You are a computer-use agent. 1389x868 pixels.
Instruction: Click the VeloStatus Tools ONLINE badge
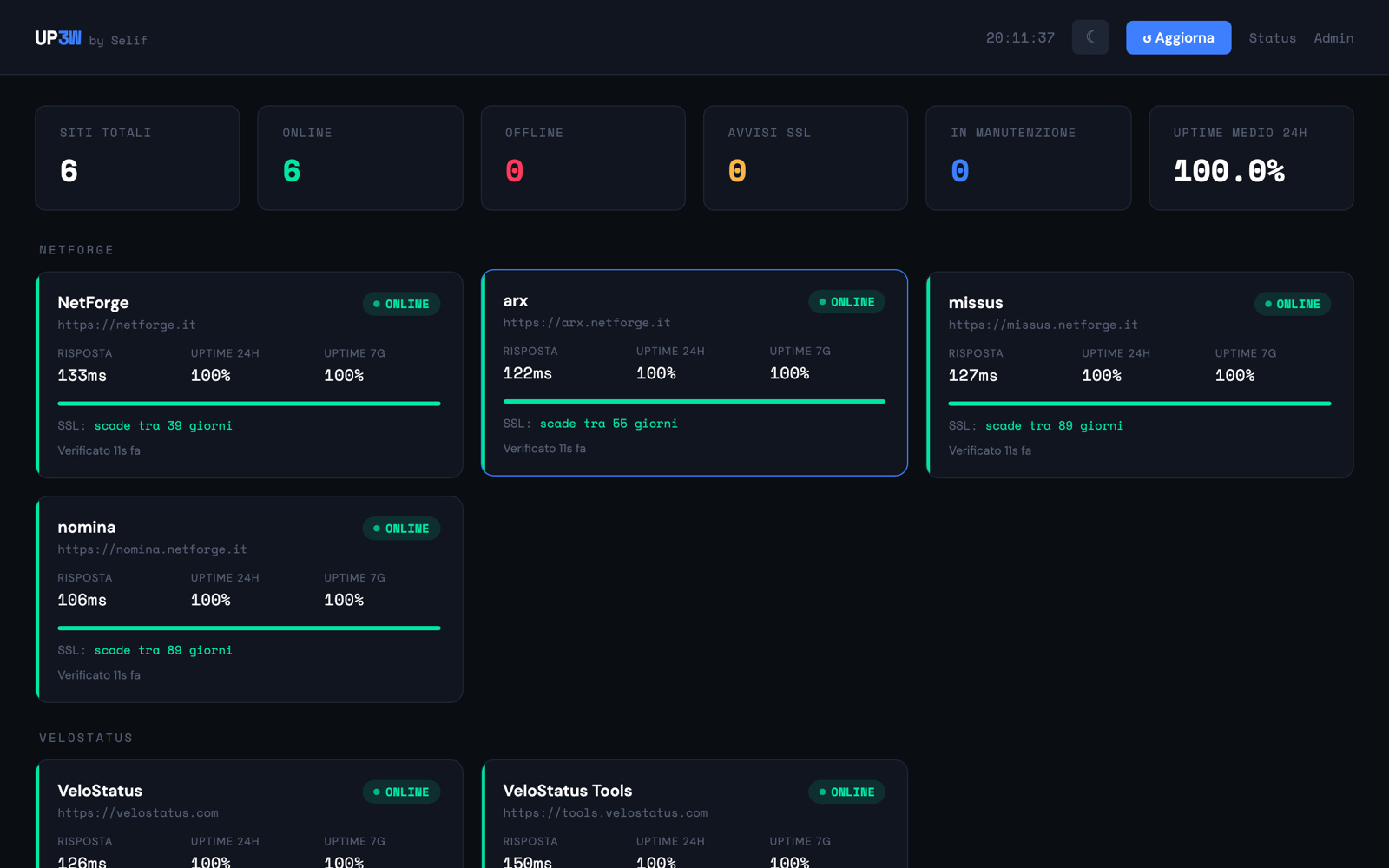pyautogui.click(x=846, y=792)
